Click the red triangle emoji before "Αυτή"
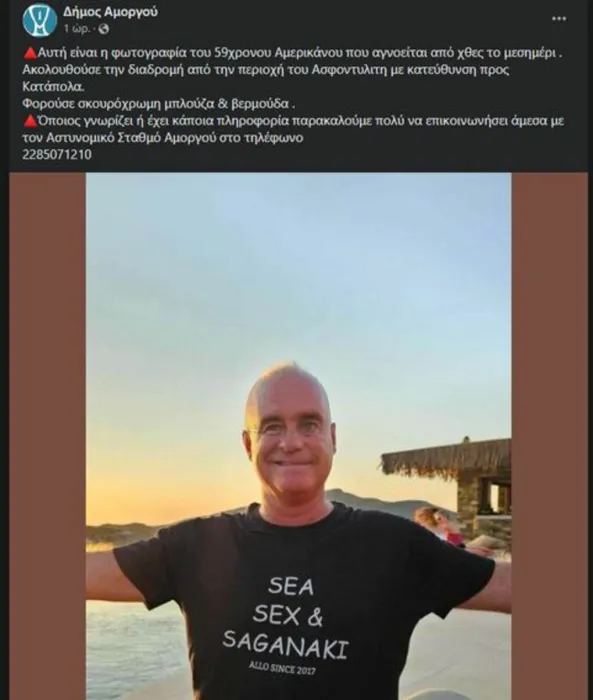 coord(29,53)
